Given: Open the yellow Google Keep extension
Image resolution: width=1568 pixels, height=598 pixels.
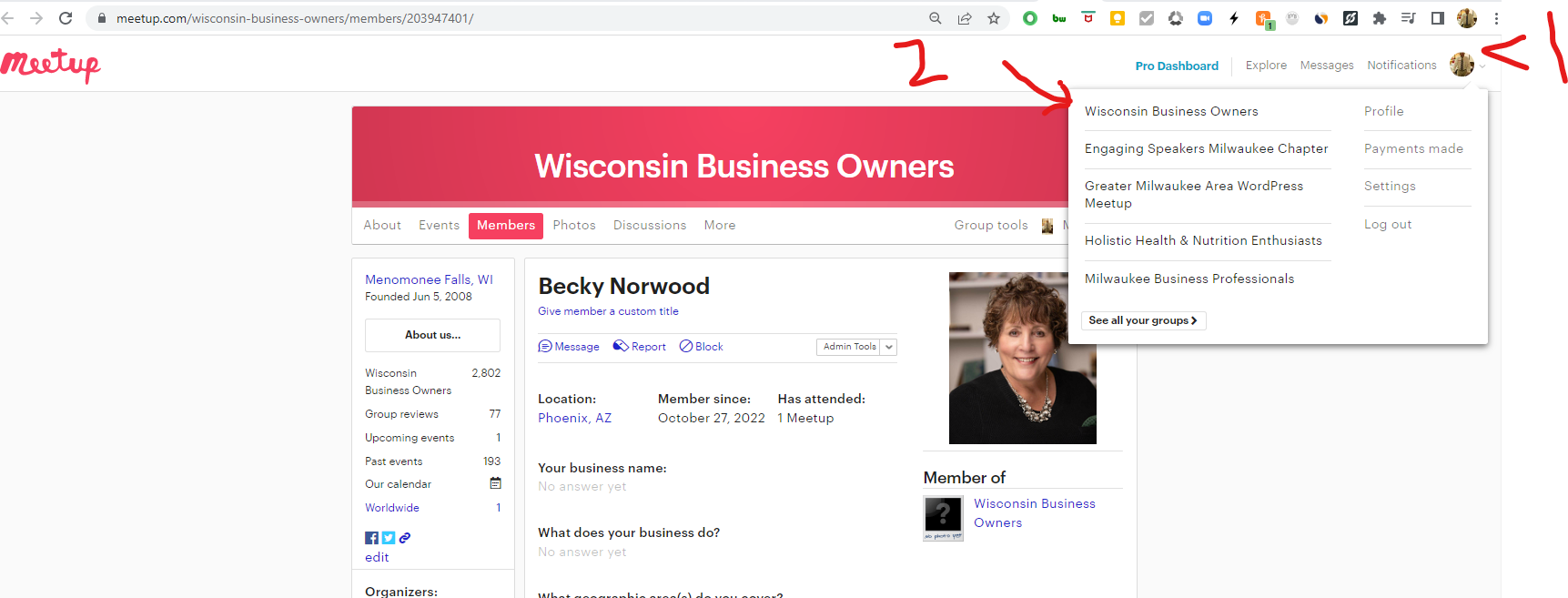Looking at the screenshot, I should tap(1118, 18).
